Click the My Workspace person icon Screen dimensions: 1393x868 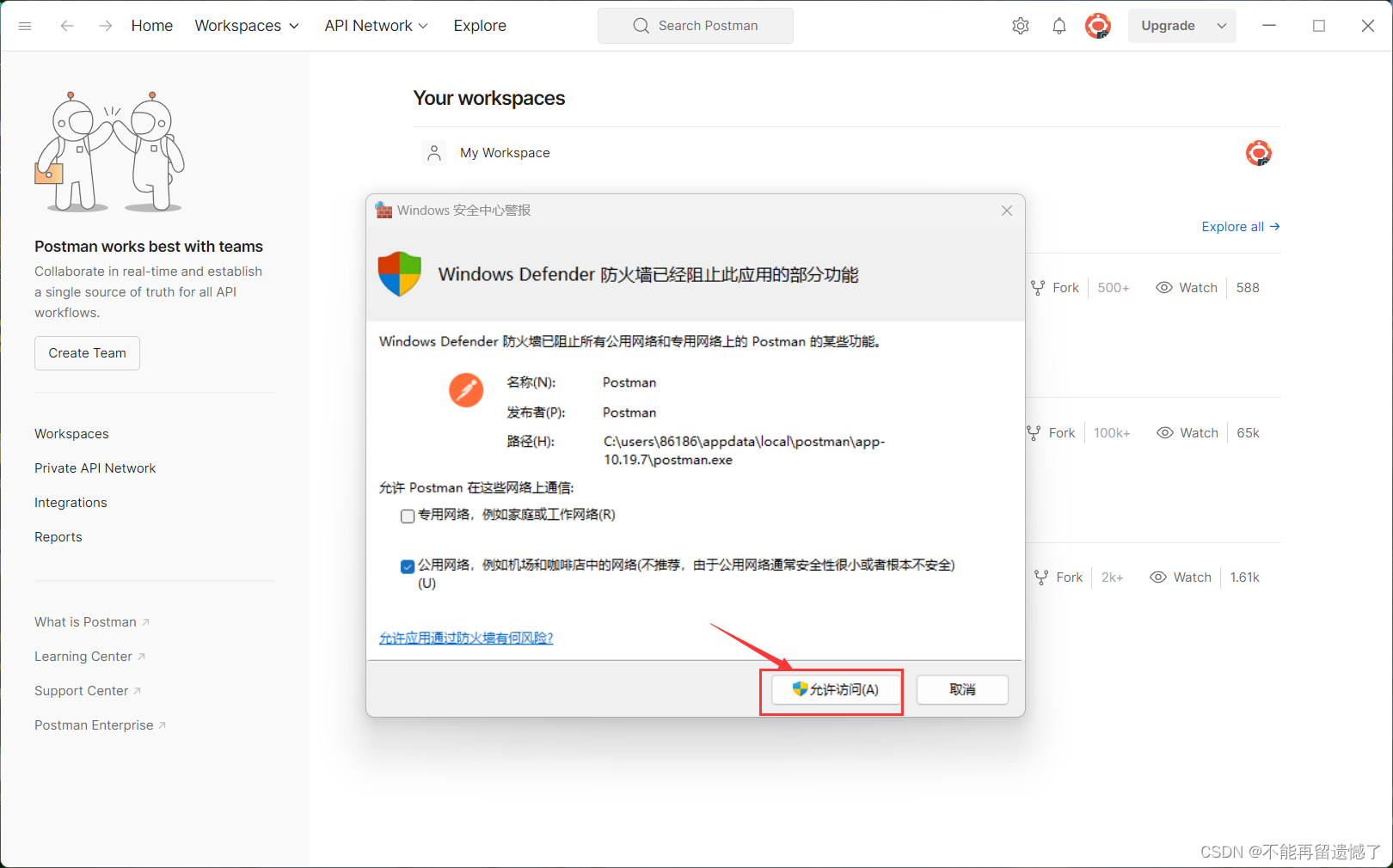[434, 153]
